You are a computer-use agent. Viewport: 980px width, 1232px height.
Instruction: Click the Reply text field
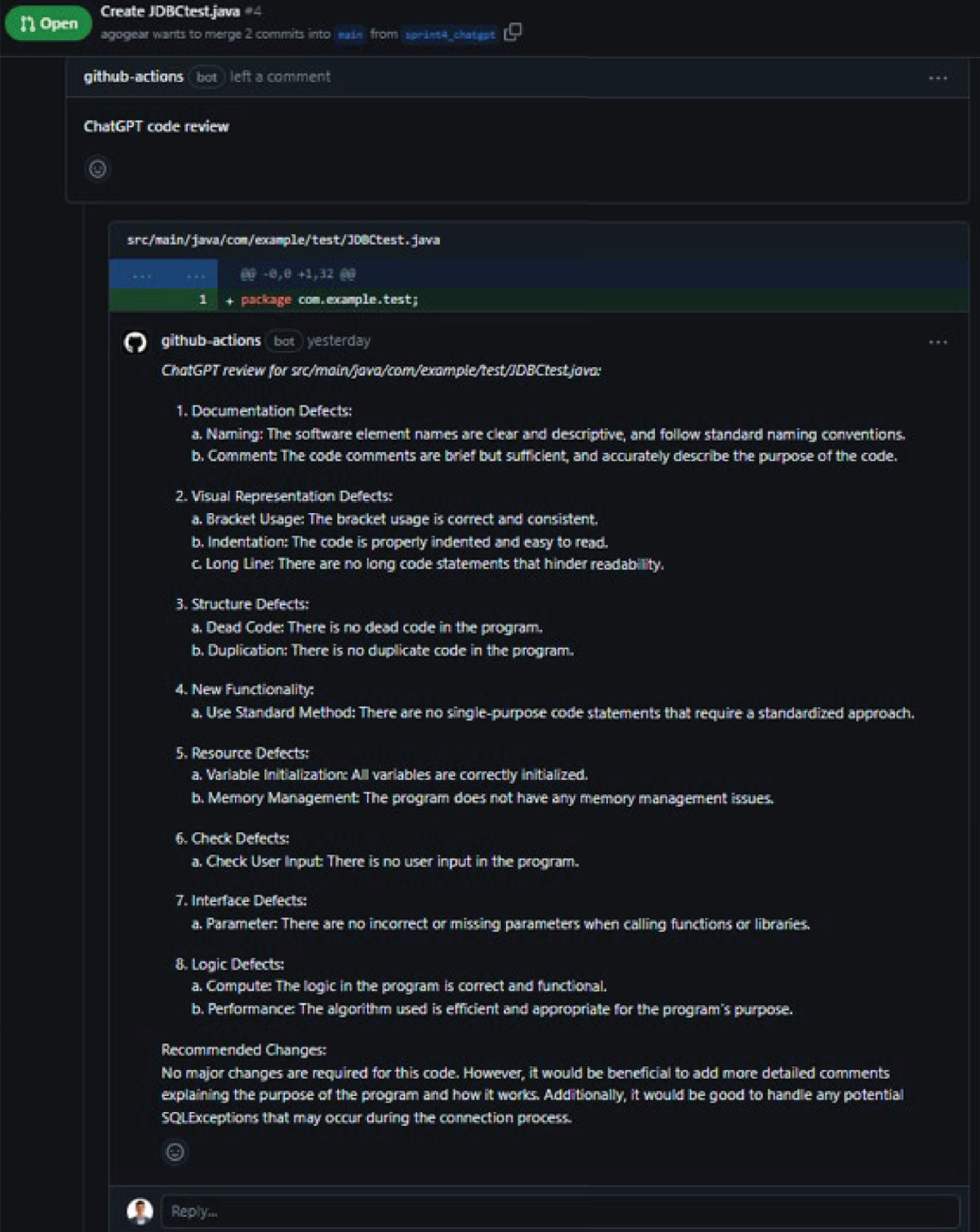point(560,1211)
